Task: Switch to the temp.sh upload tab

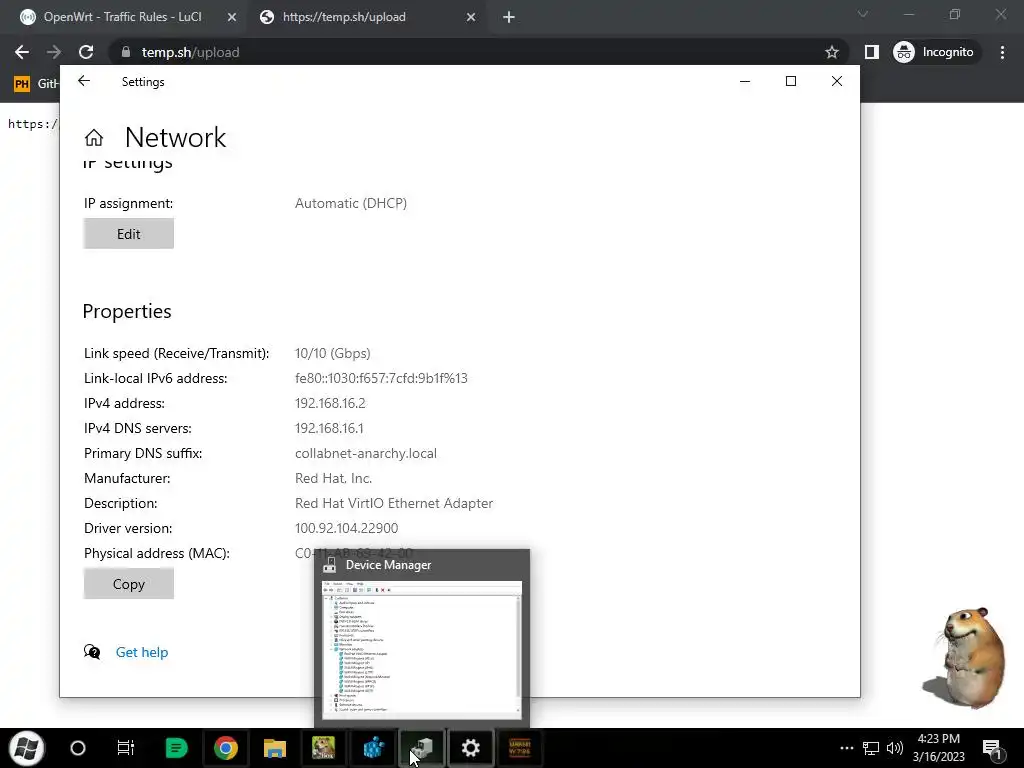Action: point(344,17)
